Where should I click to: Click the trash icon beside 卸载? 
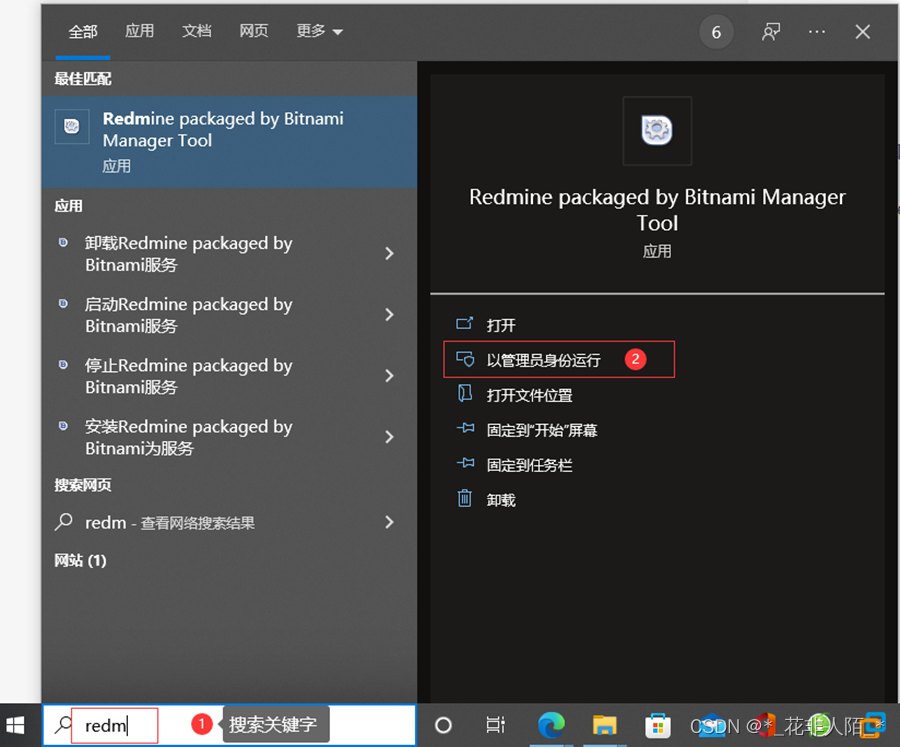(464, 499)
